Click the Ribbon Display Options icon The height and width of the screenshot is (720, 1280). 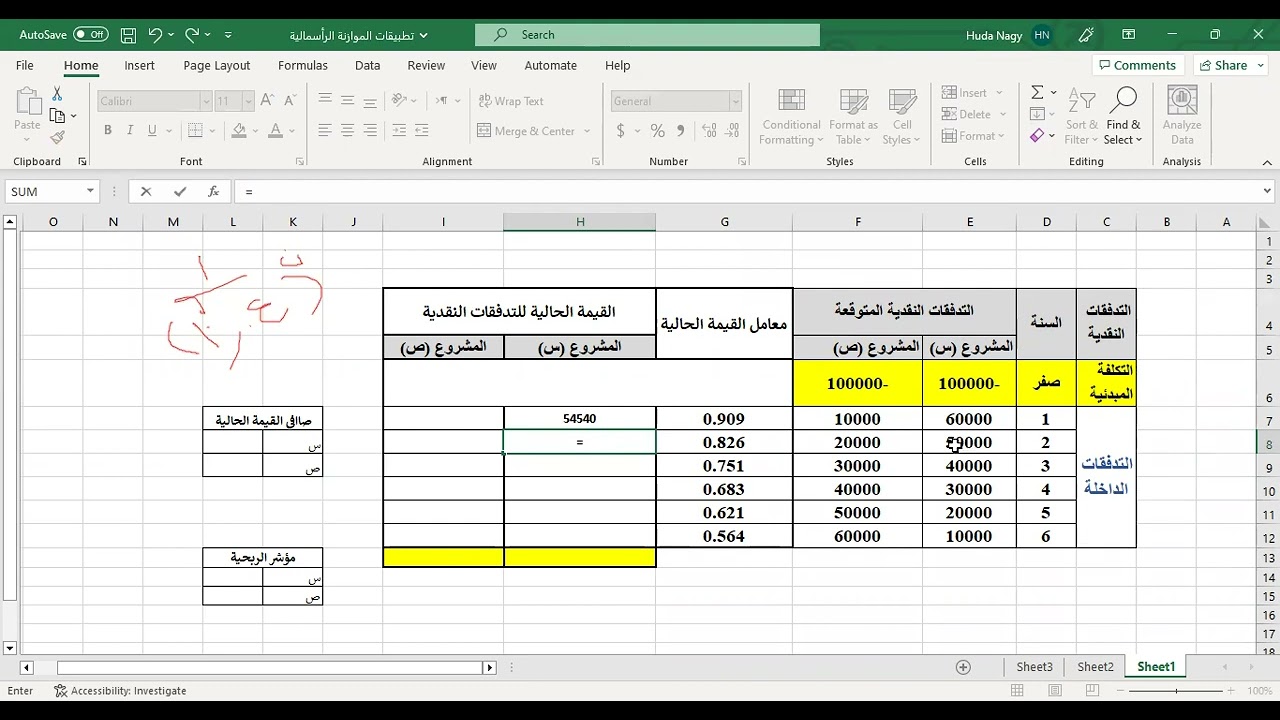(1128, 35)
